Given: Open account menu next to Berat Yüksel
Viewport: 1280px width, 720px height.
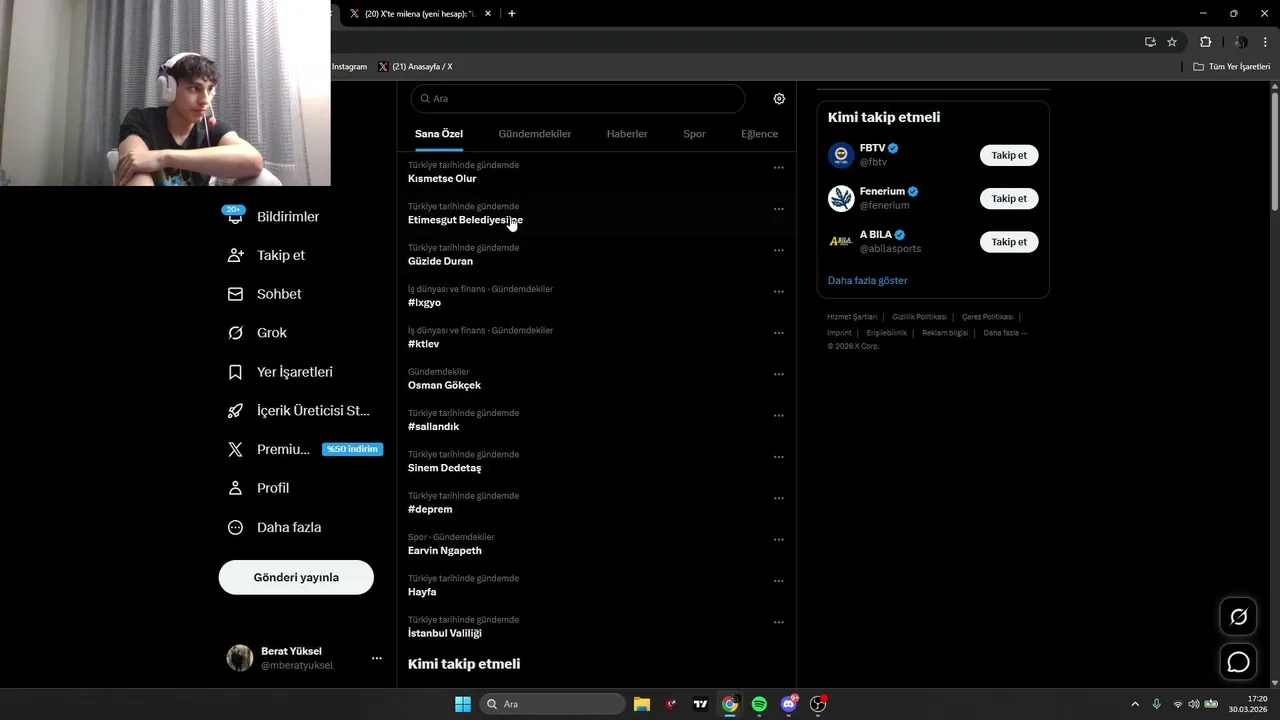Looking at the screenshot, I should click(377, 658).
